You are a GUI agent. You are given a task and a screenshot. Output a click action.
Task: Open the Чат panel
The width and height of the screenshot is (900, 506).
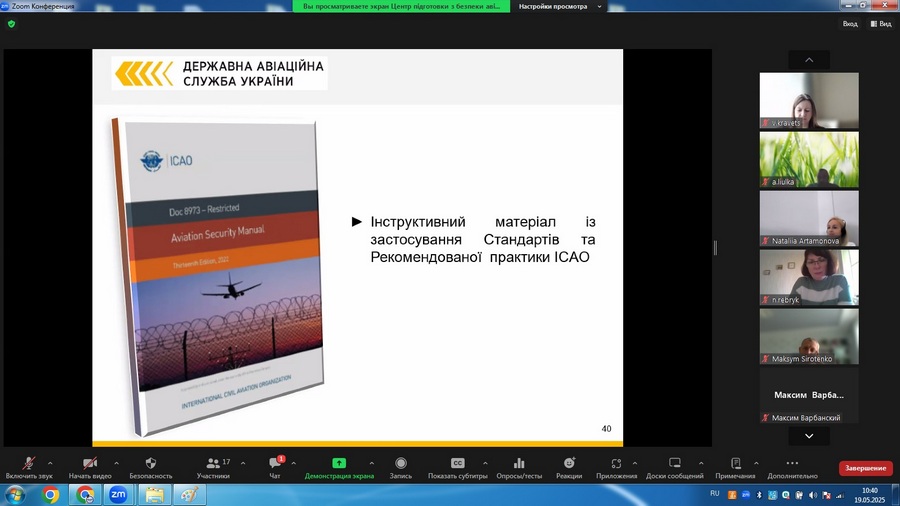click(x=274, y=465)
